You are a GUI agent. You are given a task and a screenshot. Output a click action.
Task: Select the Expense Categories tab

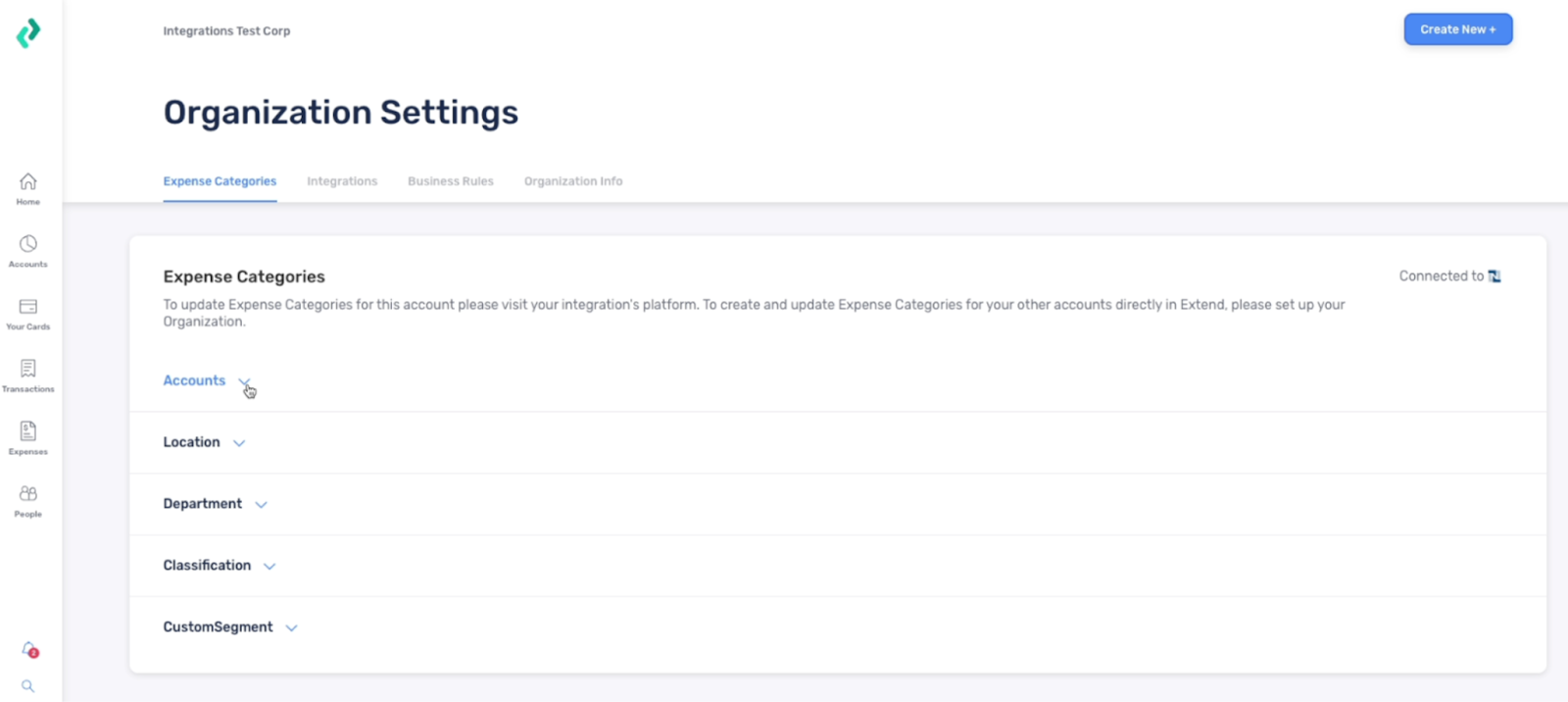pyautogui.click(x=220, y=181)
